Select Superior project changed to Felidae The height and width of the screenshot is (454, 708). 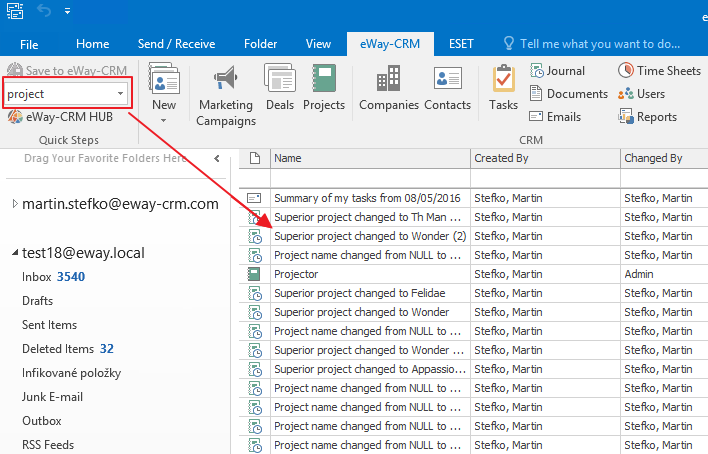pyautogui.click(x=359, y=293)
